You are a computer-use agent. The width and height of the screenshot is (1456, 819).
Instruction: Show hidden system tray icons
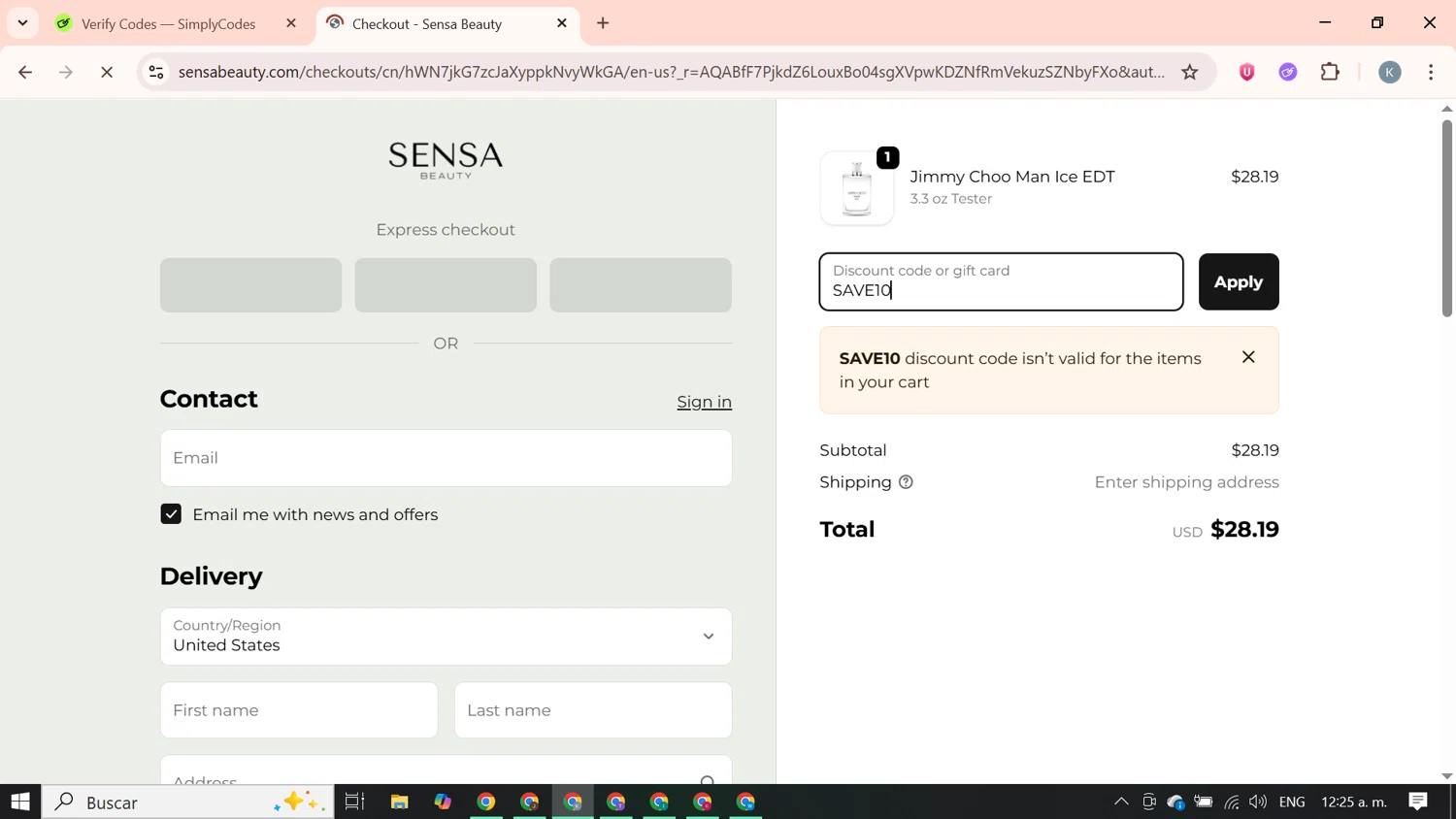tap(1121, 802)
